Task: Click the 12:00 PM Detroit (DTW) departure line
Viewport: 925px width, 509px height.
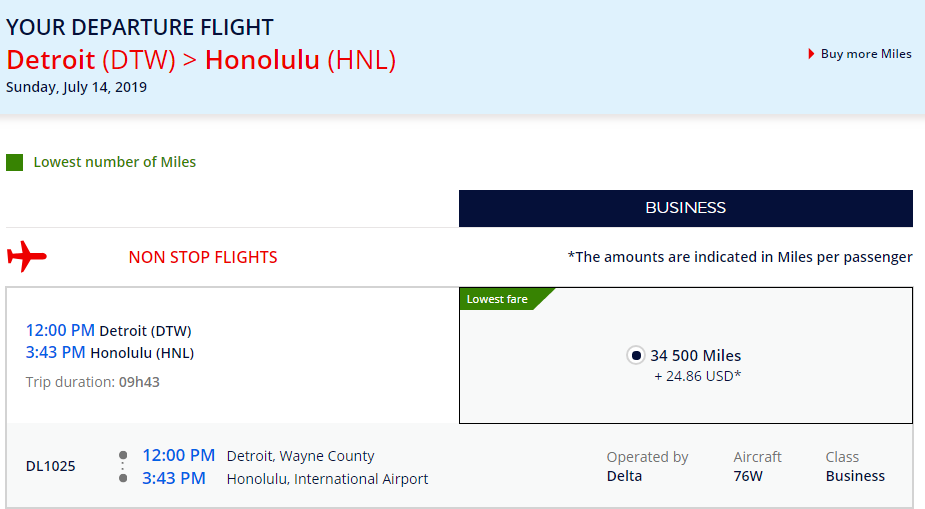Action: 109,330
